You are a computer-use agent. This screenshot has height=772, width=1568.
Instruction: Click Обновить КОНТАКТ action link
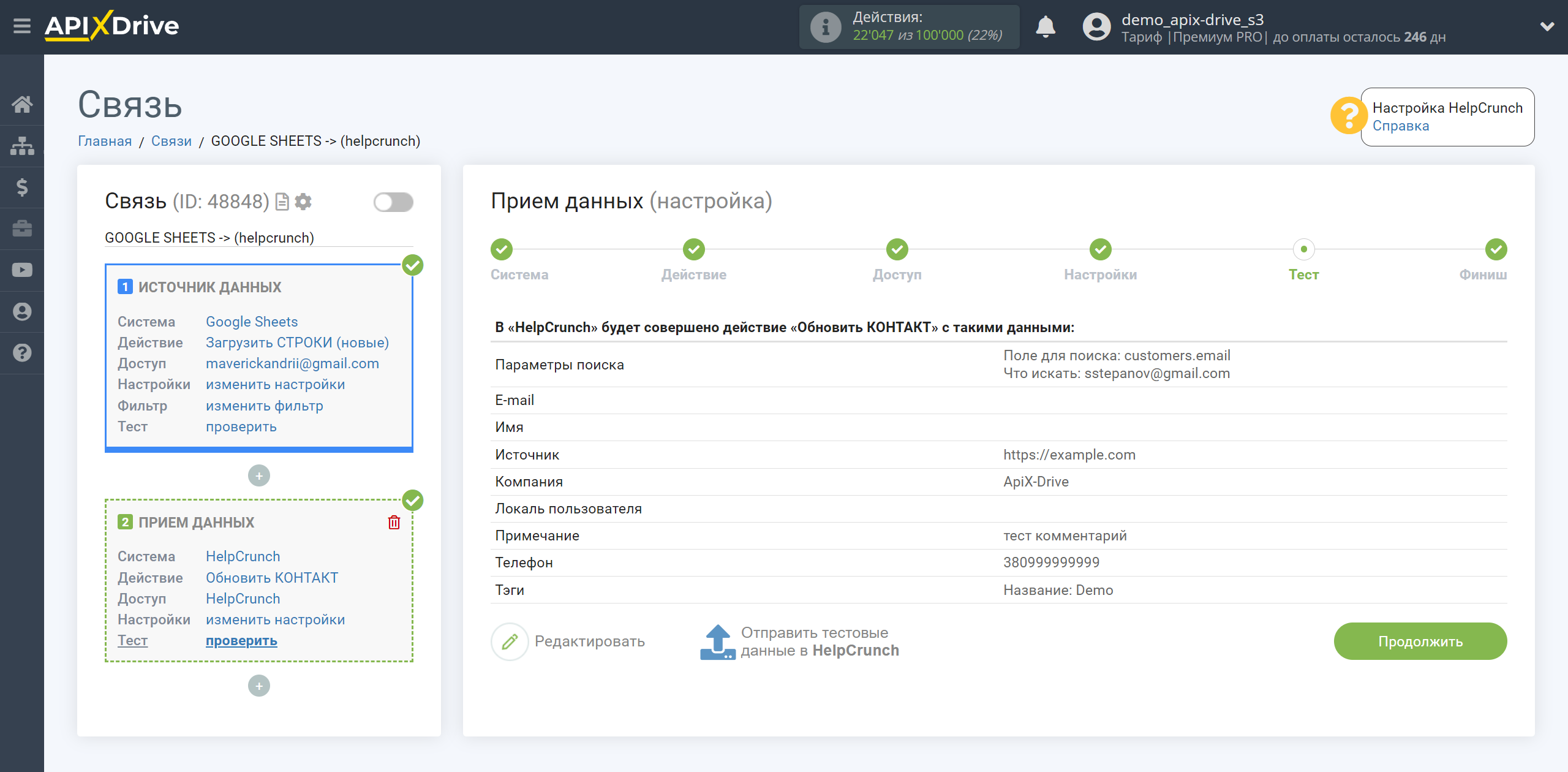coord(271,578)
